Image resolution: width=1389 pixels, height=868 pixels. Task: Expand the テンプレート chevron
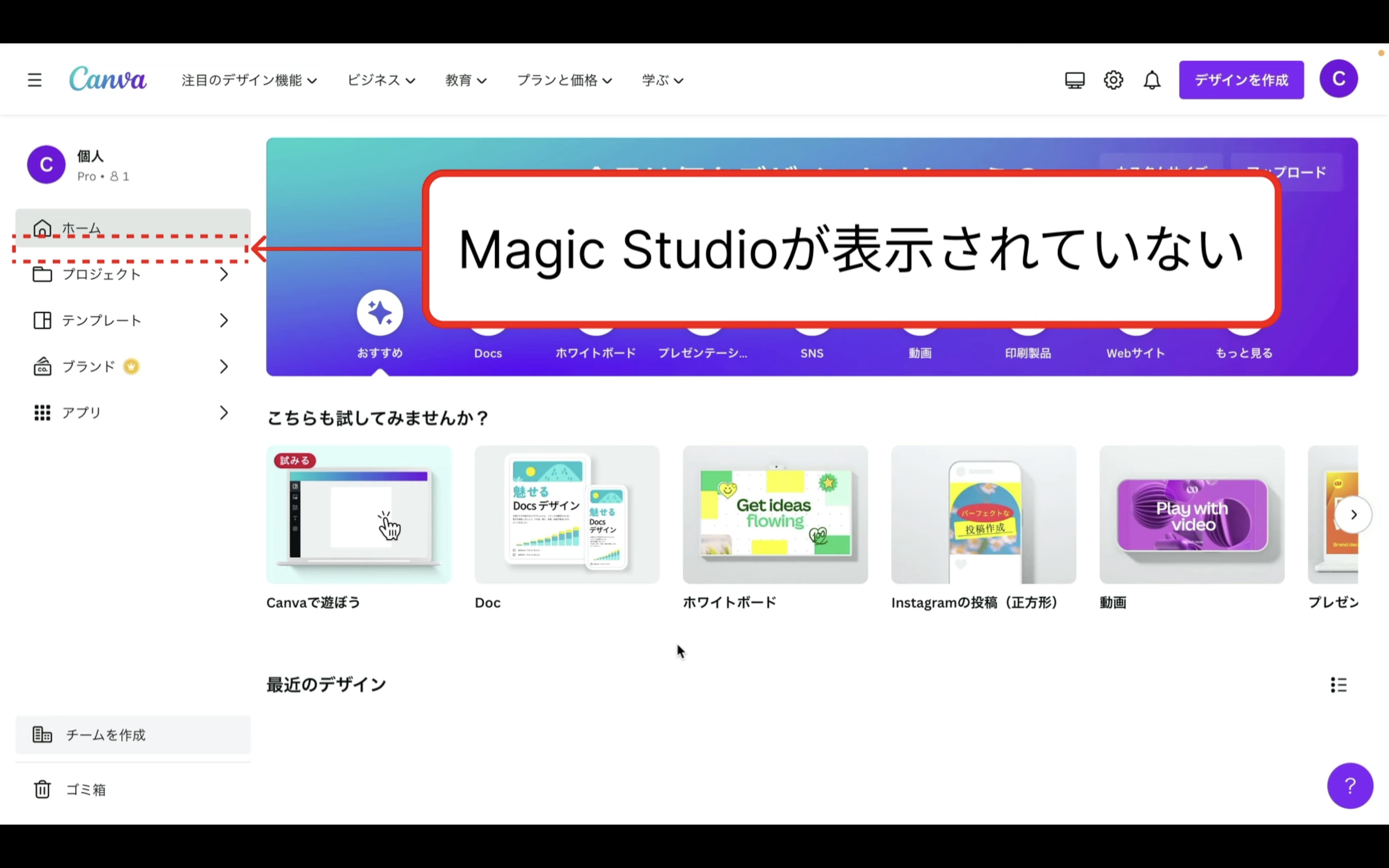coord(224,320)
